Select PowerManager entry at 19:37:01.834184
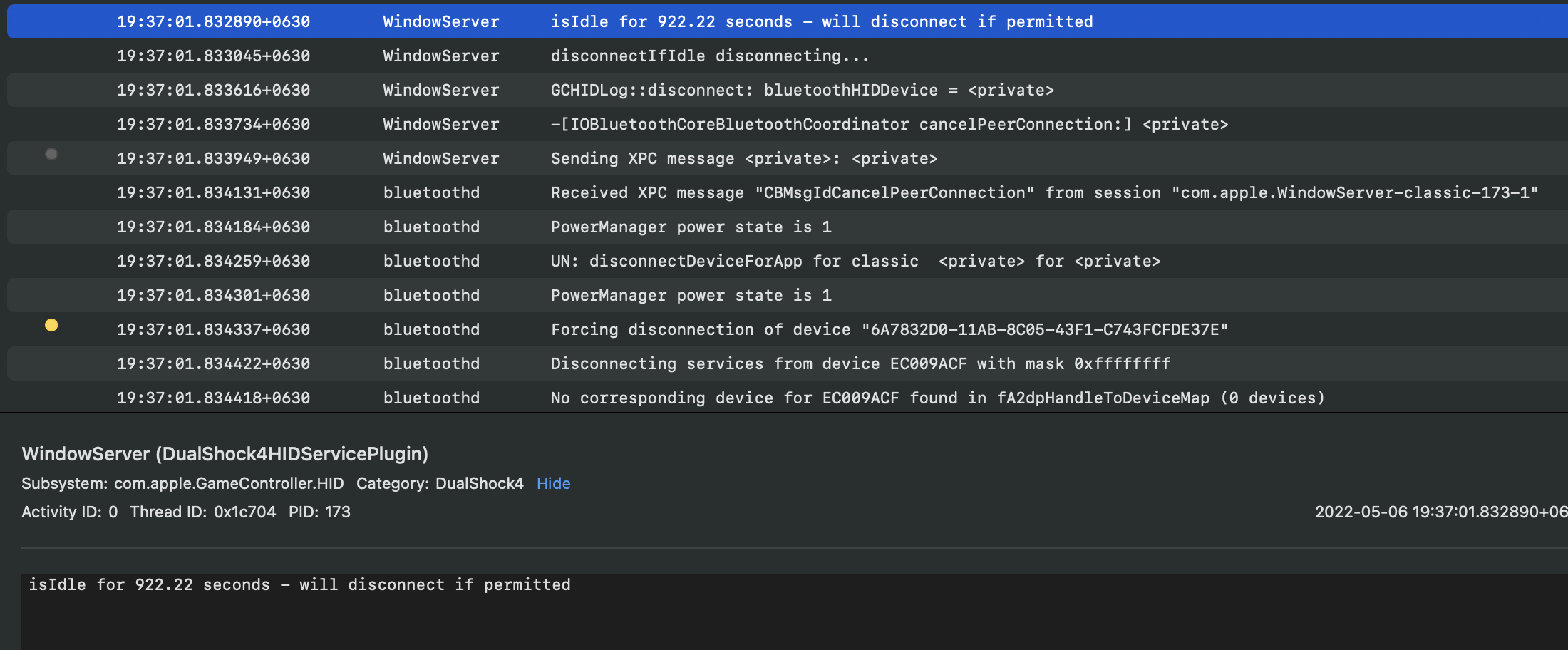 691,227
